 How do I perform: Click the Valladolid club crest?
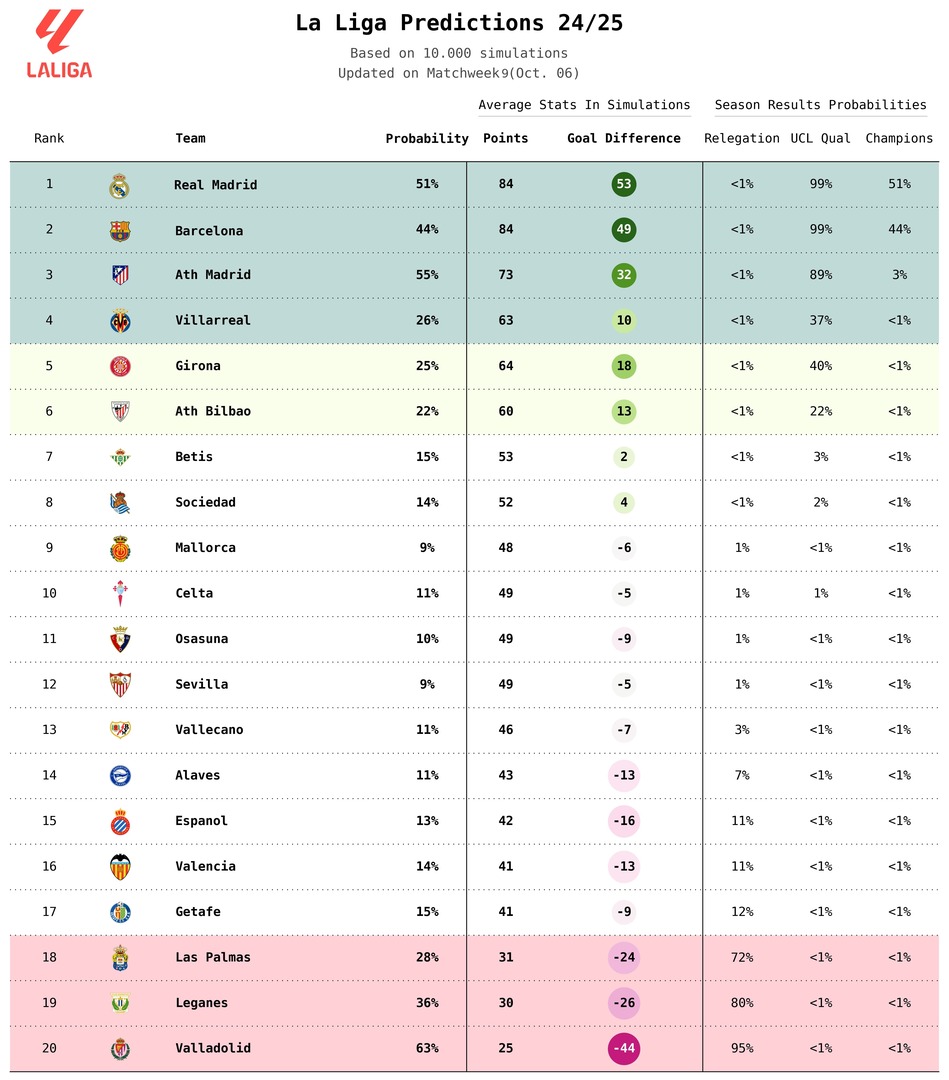[120, 1049]
